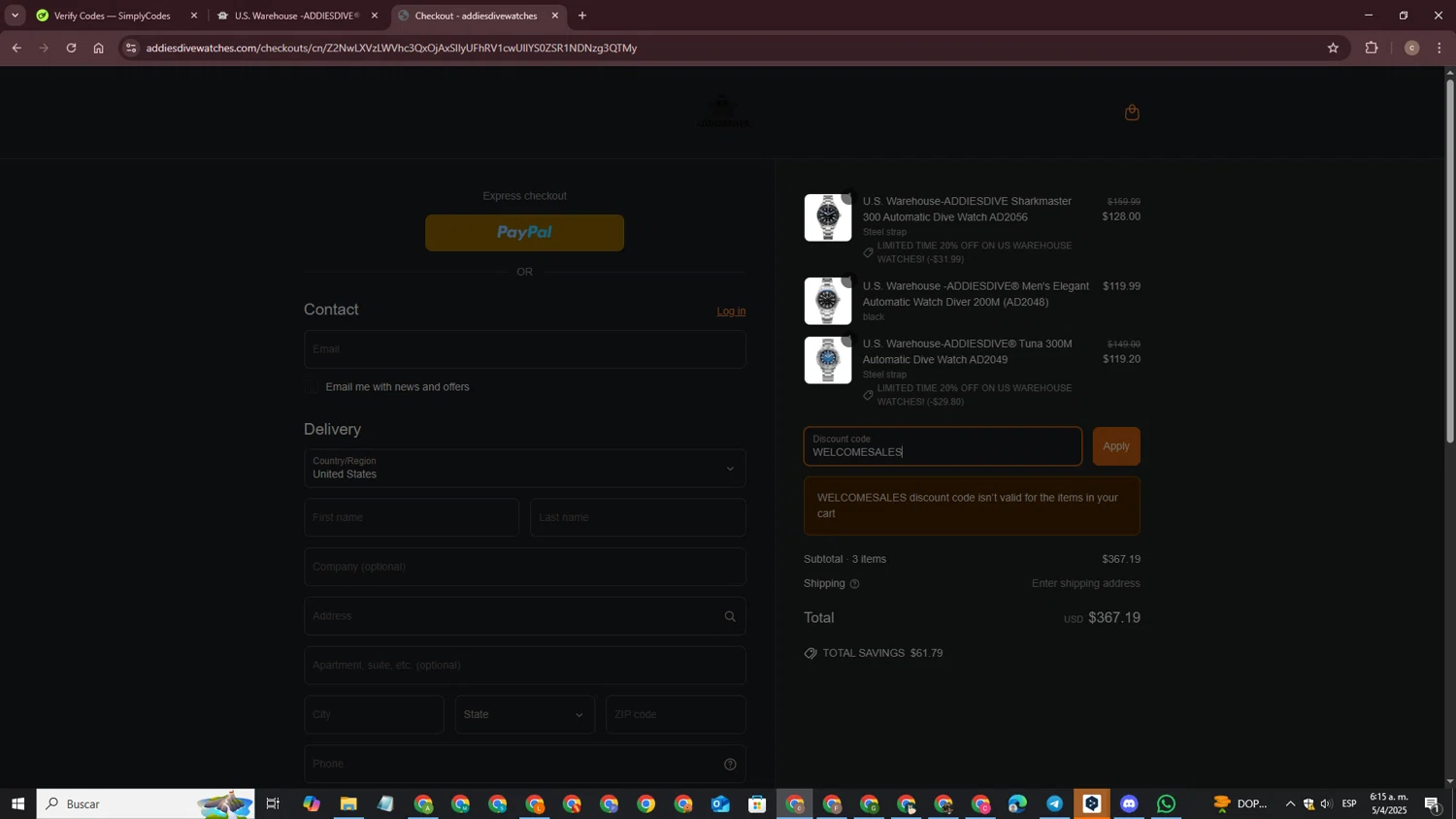Open the Chrome profile avatar

coord(1411,48)
